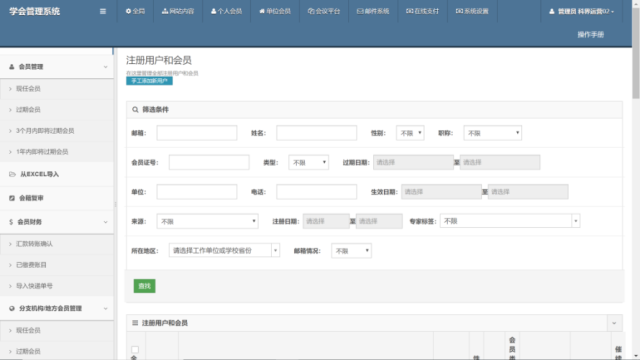Screen dimensions: 640x360
Task: Open the 操作手册 link
Action: pyautogui.click(x=590, y=35)
